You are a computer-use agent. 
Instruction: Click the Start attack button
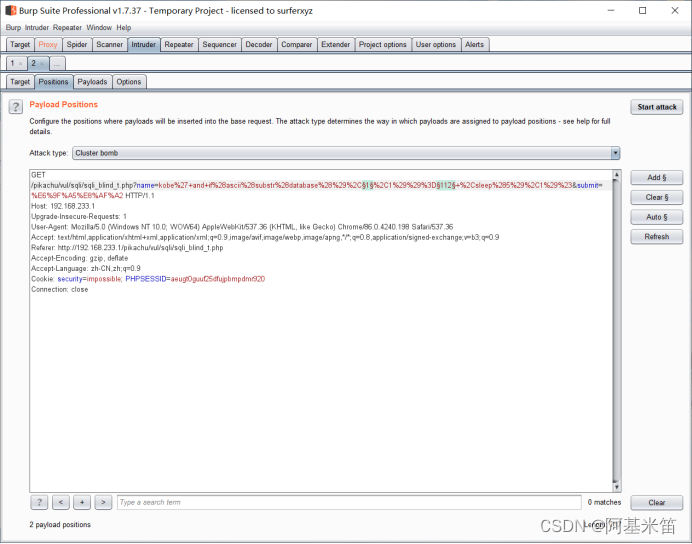point(657,107)
